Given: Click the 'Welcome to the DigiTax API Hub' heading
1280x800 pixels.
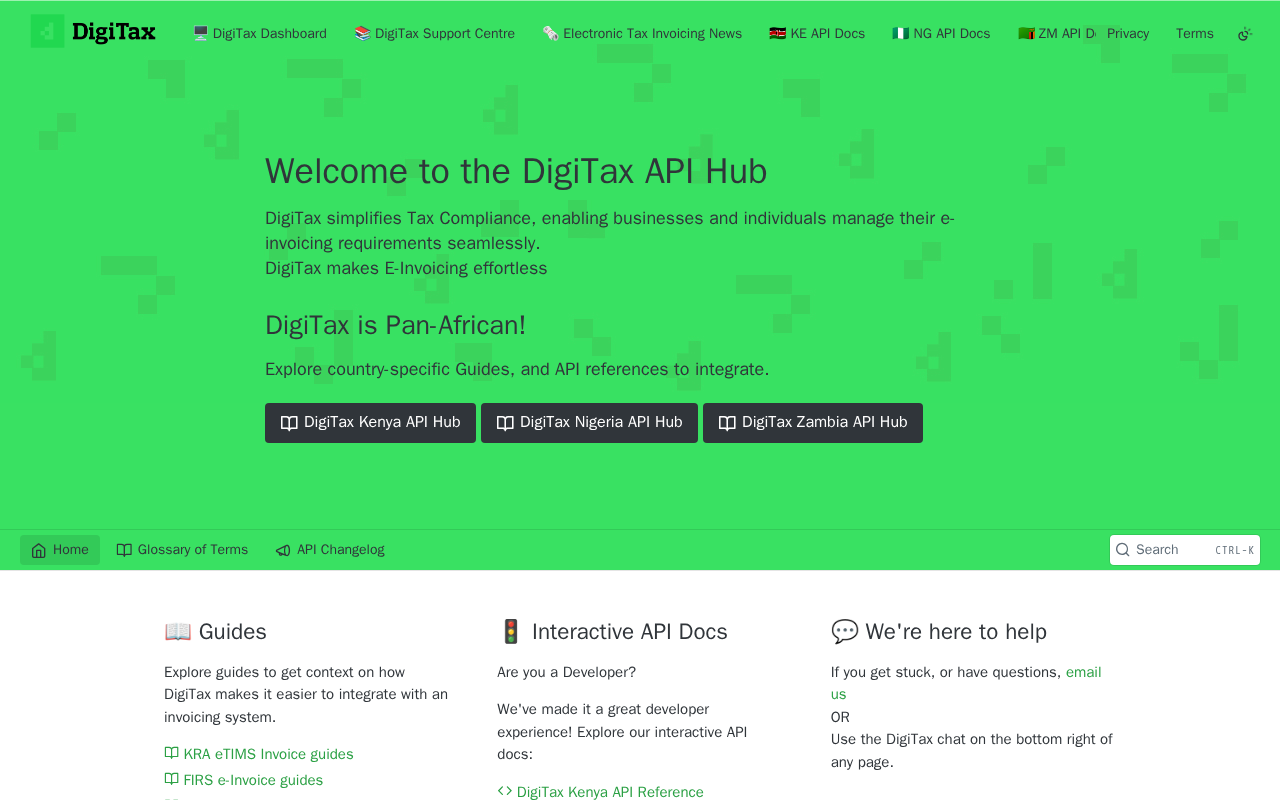Looking at the screenshot, I should point(516,171).
